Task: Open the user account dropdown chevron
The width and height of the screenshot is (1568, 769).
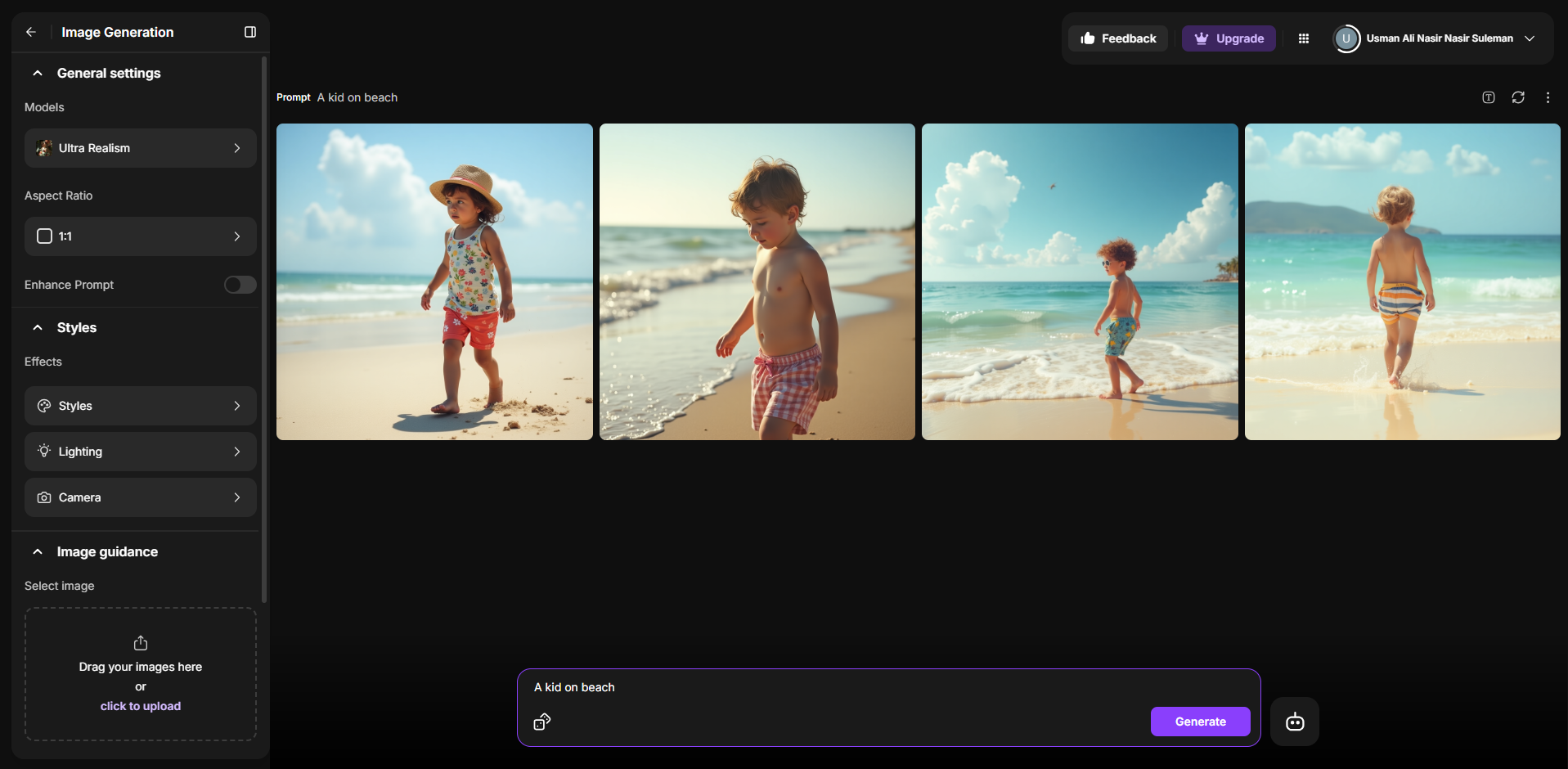Action: (1530, 38)
